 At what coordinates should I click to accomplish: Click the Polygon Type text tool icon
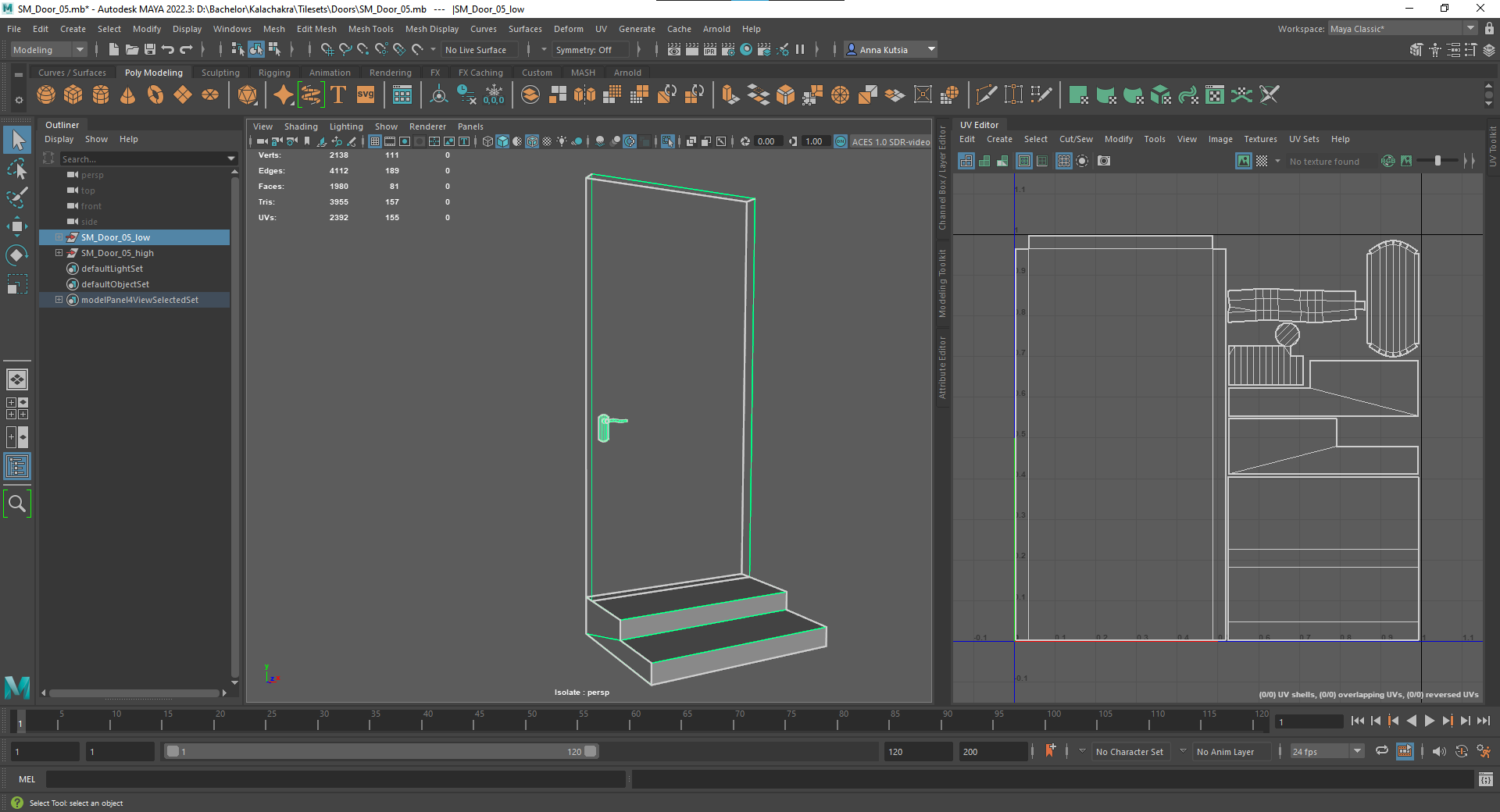click(338, 95)
